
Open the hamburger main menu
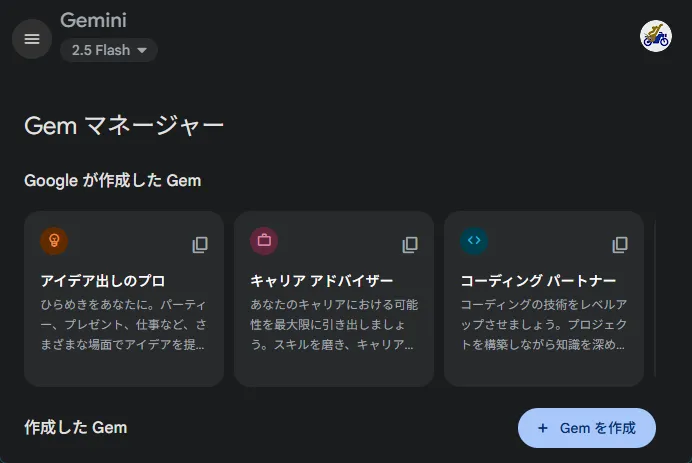point(32,39)
